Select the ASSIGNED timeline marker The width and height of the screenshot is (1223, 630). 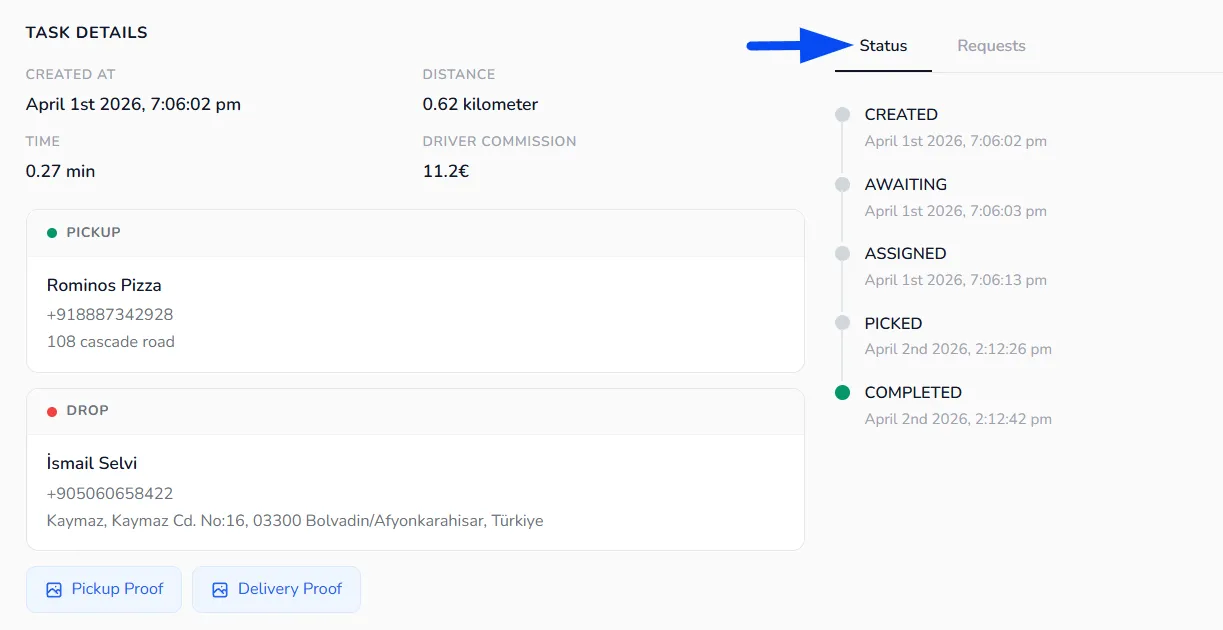pos(842,254)
